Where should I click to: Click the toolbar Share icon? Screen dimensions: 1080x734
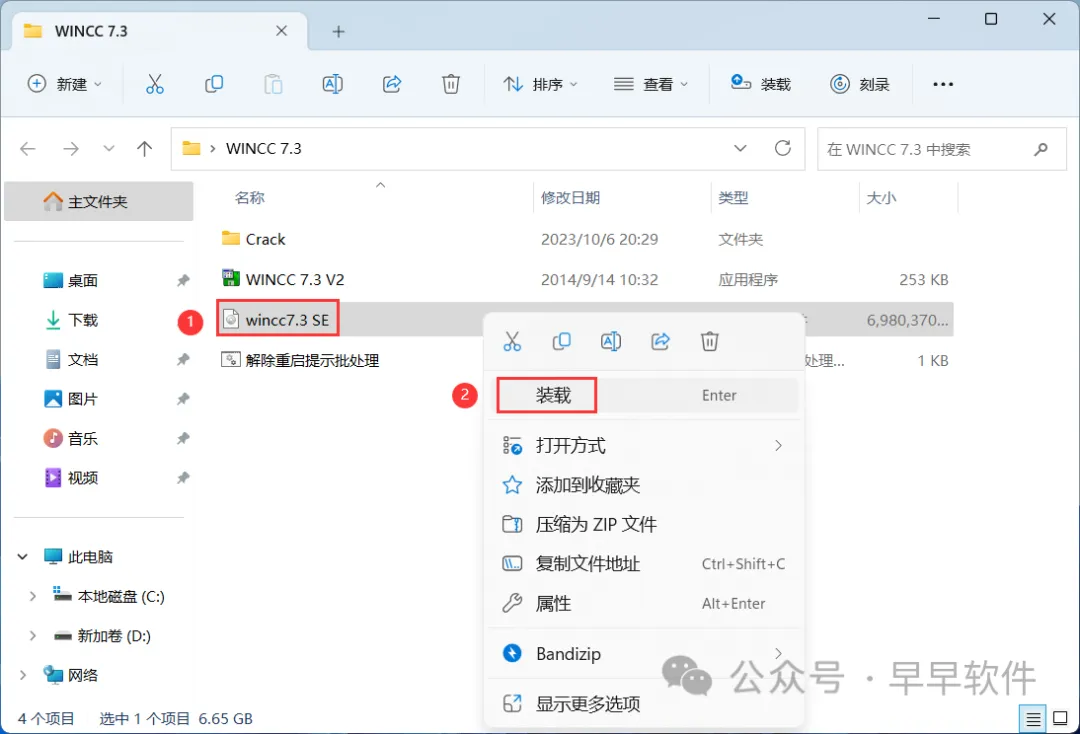tap(392, 84)
